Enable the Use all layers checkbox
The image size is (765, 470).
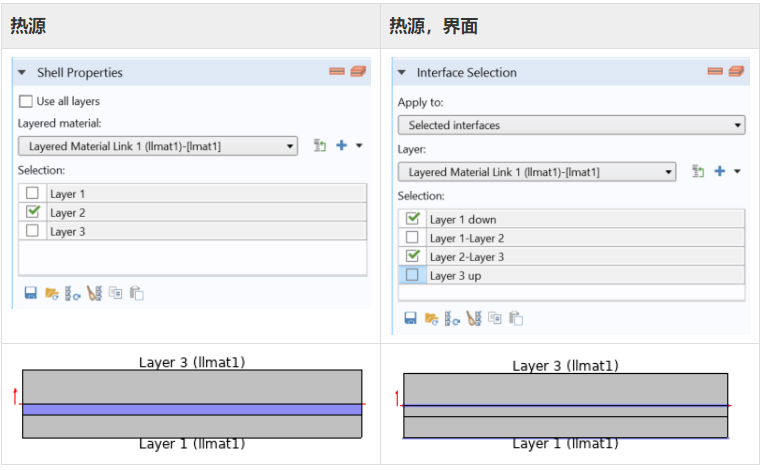(25, 101)
